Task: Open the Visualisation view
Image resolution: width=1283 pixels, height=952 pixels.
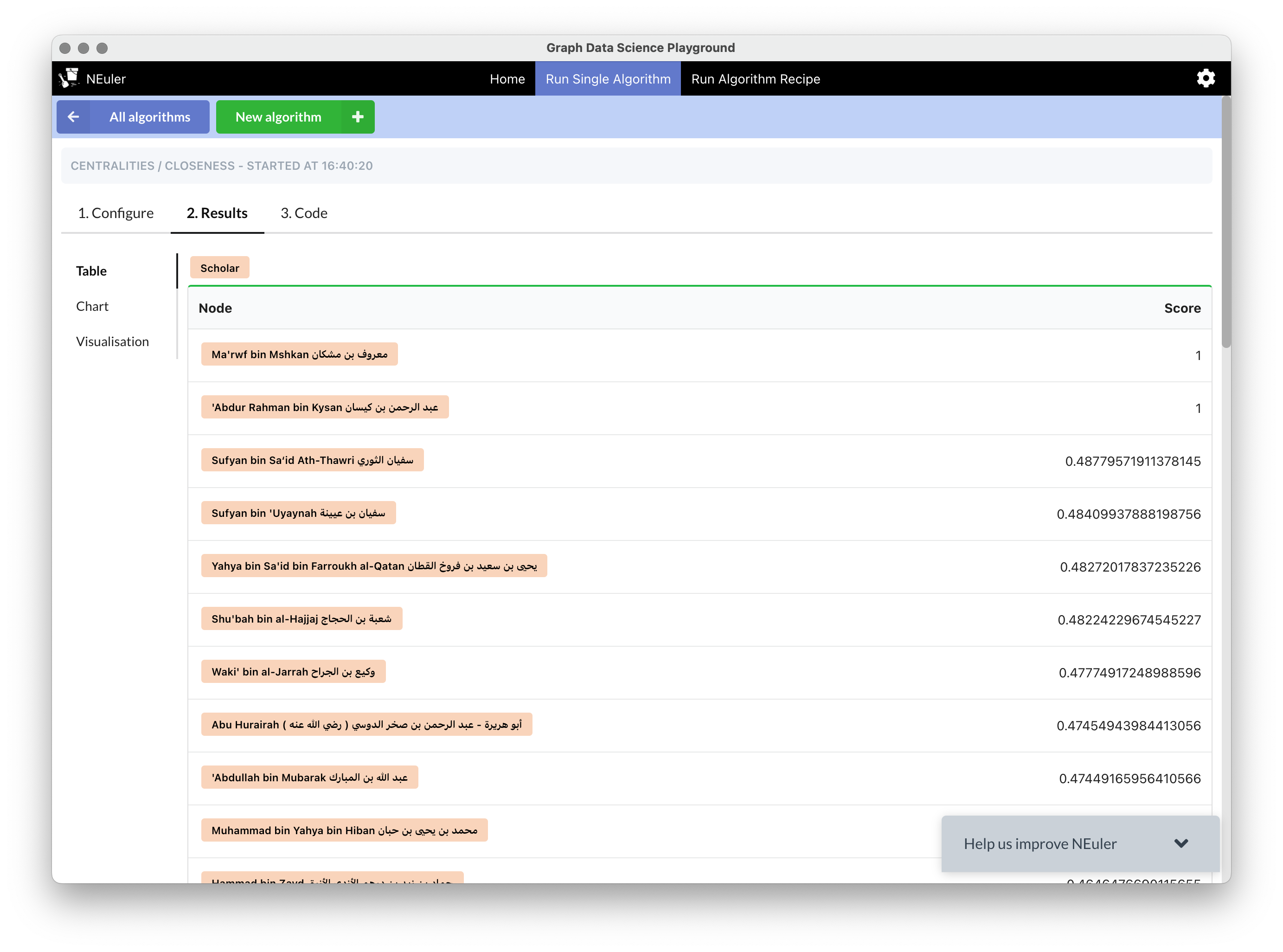Action: [x=112, y=342]
